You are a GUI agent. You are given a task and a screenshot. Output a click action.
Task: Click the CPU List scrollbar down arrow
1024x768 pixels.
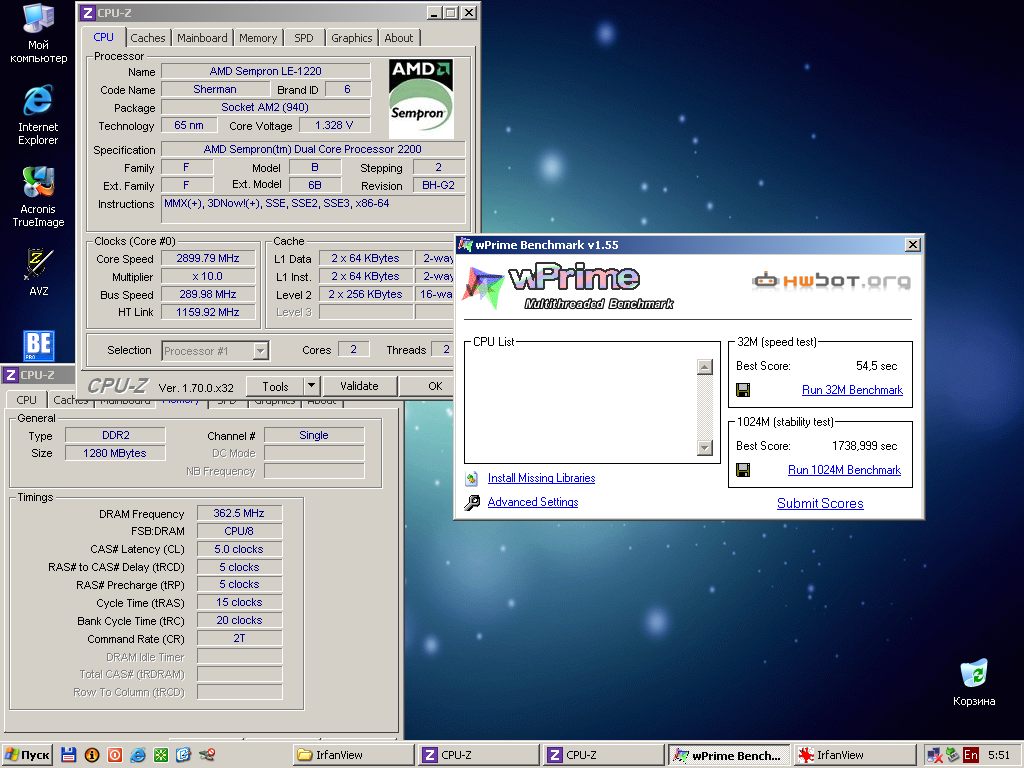(x=705, y=447)
